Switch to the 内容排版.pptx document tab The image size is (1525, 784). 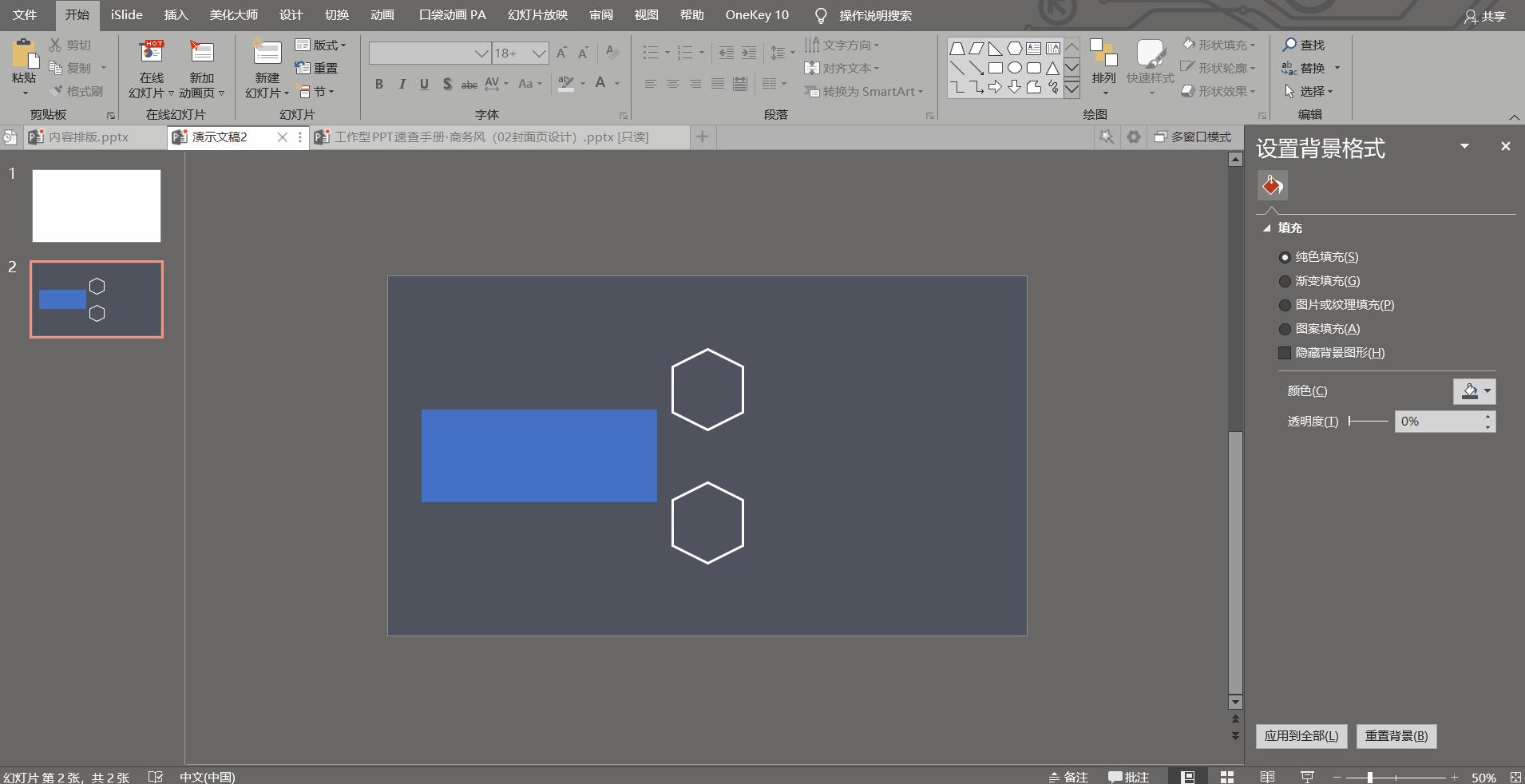tap(88, 137)
